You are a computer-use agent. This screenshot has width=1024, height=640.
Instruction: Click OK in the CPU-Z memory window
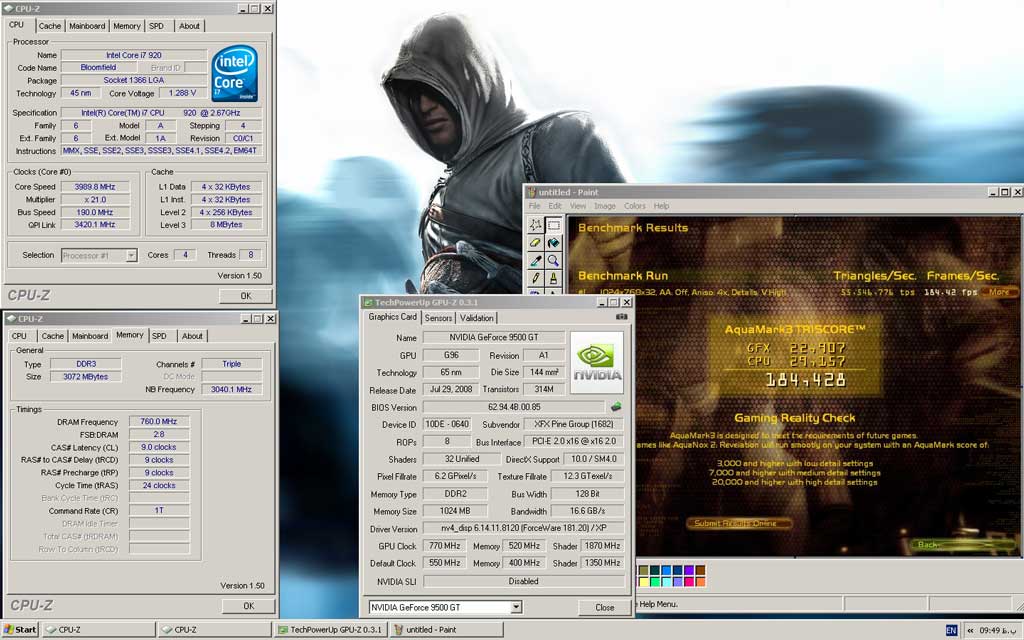click(248, 606)
